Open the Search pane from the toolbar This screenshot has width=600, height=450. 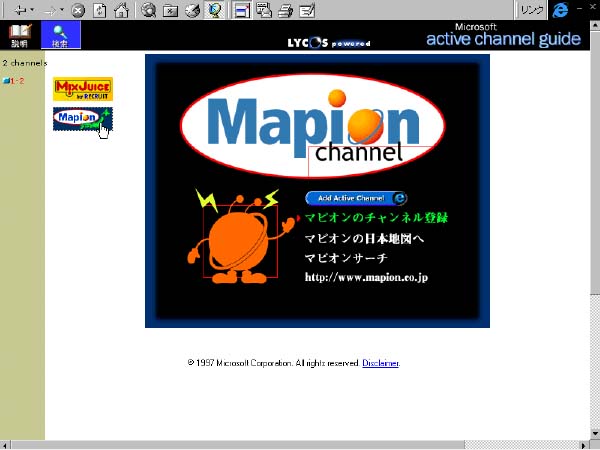[x=148, y=10]
